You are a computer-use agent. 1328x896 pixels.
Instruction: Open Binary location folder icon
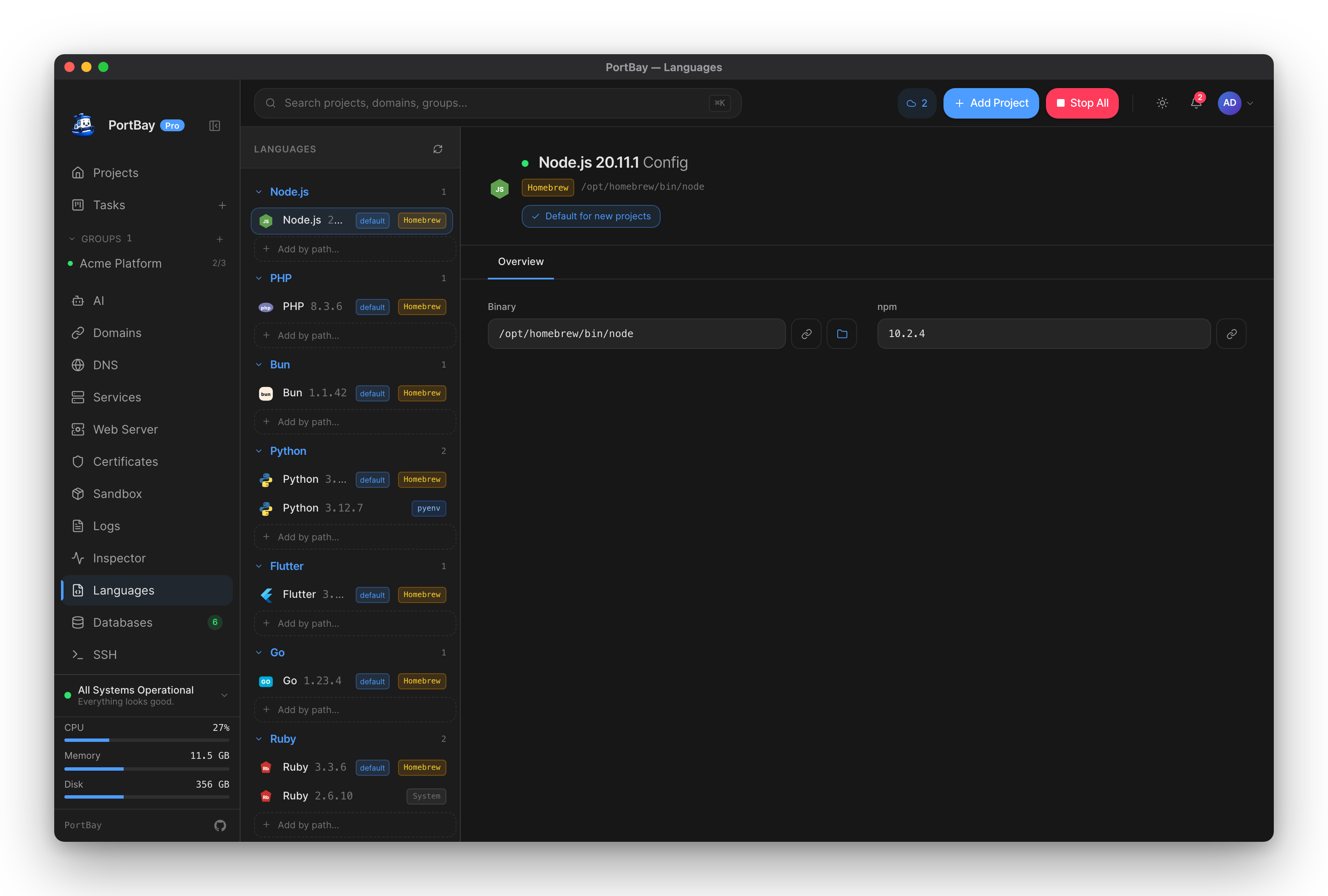[x=842, y=334]
